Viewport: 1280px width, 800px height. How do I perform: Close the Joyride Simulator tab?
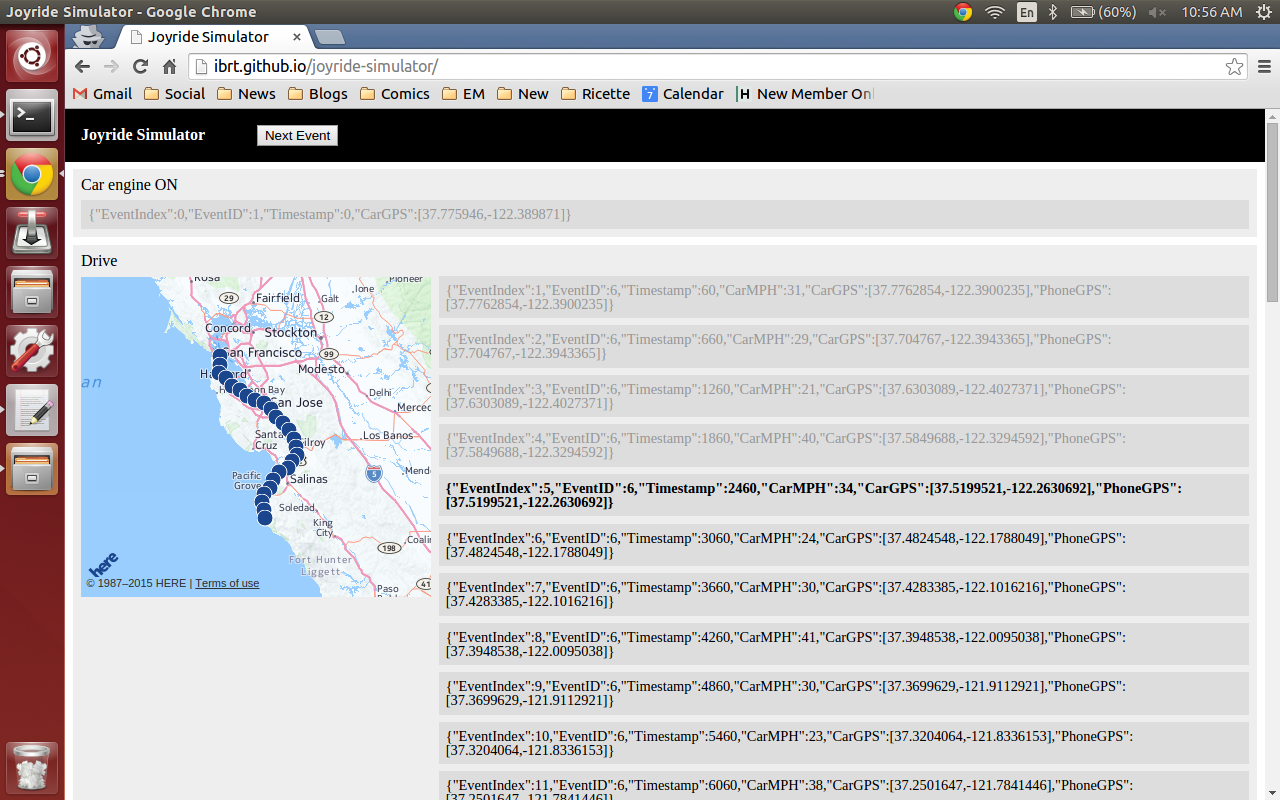(x=297, y=37)
